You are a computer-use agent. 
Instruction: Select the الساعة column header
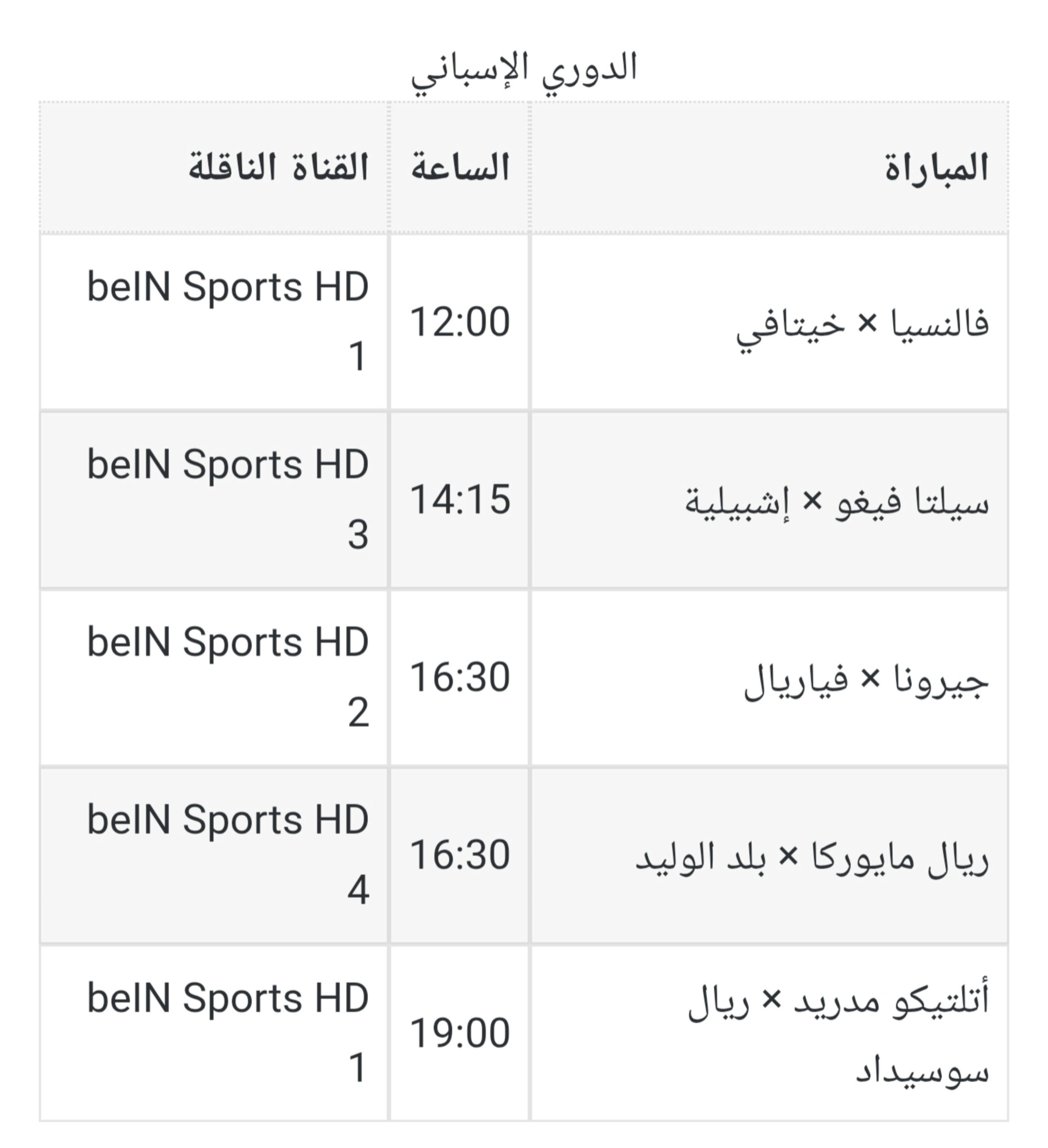coord(460,168)
